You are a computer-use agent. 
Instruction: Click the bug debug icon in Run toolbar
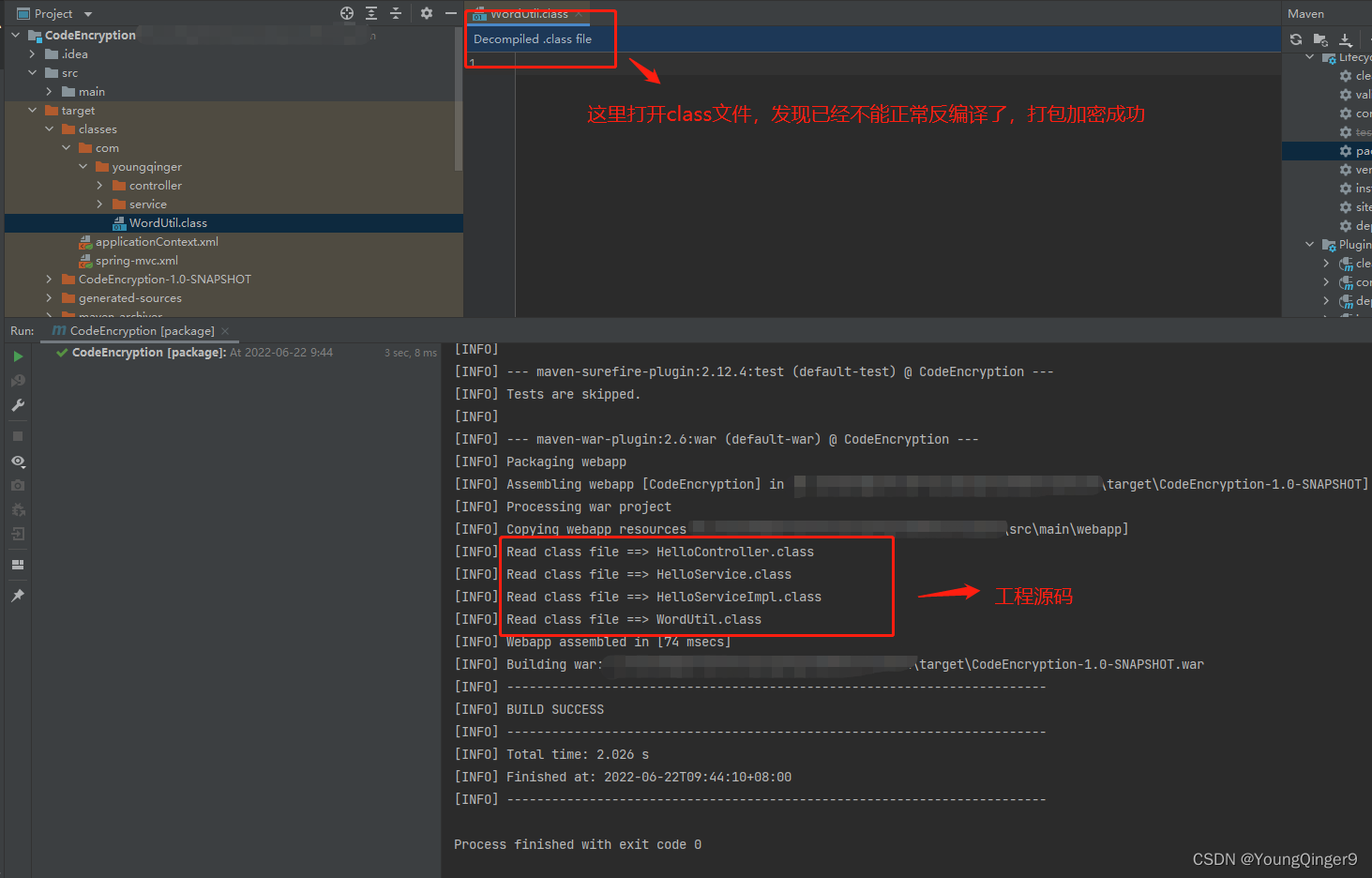click(x=18, y=509)
